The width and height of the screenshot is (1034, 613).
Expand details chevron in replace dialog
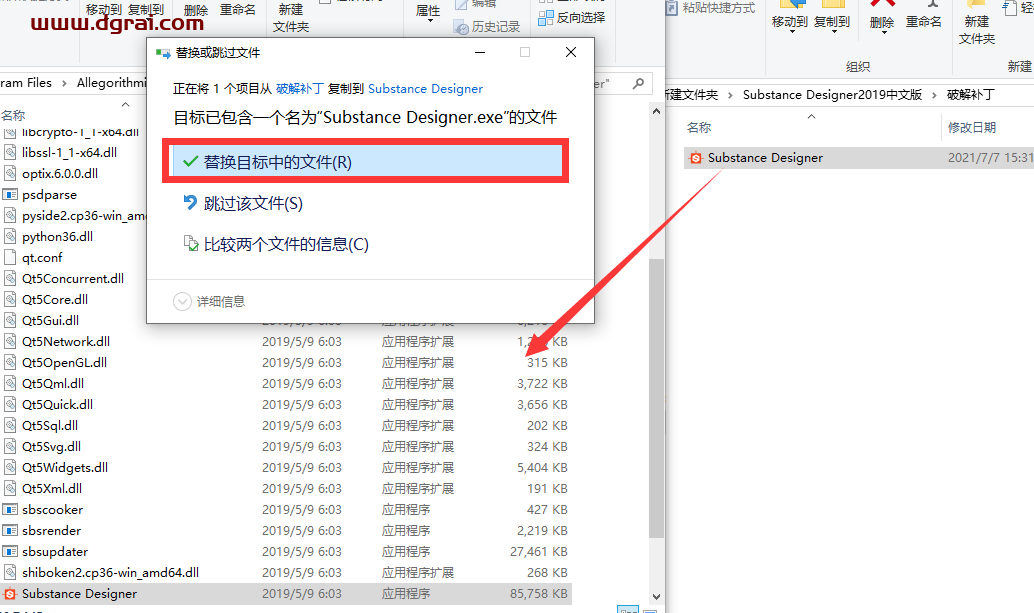pos(182,301)
